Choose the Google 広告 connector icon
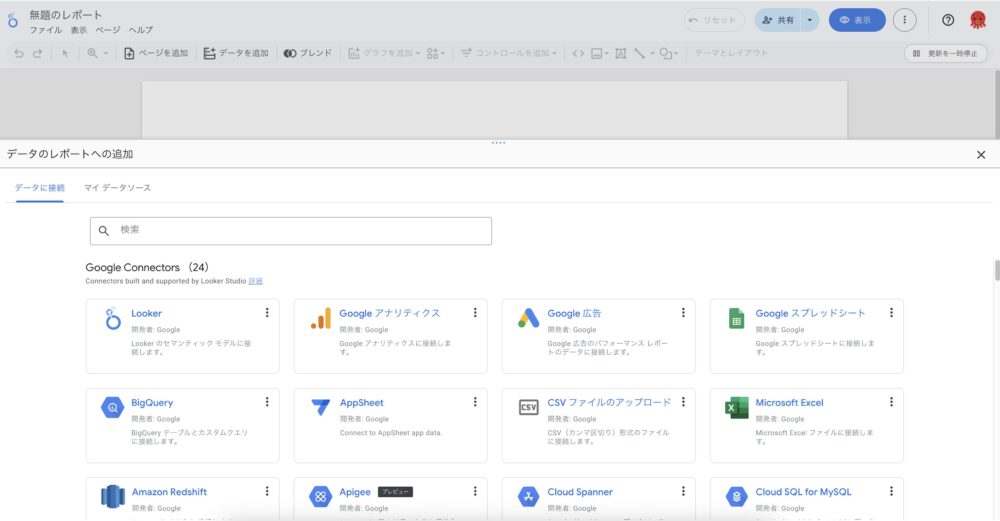This screenshot has width=1000, height=521. pyautogui.click(x=529, y=320)
